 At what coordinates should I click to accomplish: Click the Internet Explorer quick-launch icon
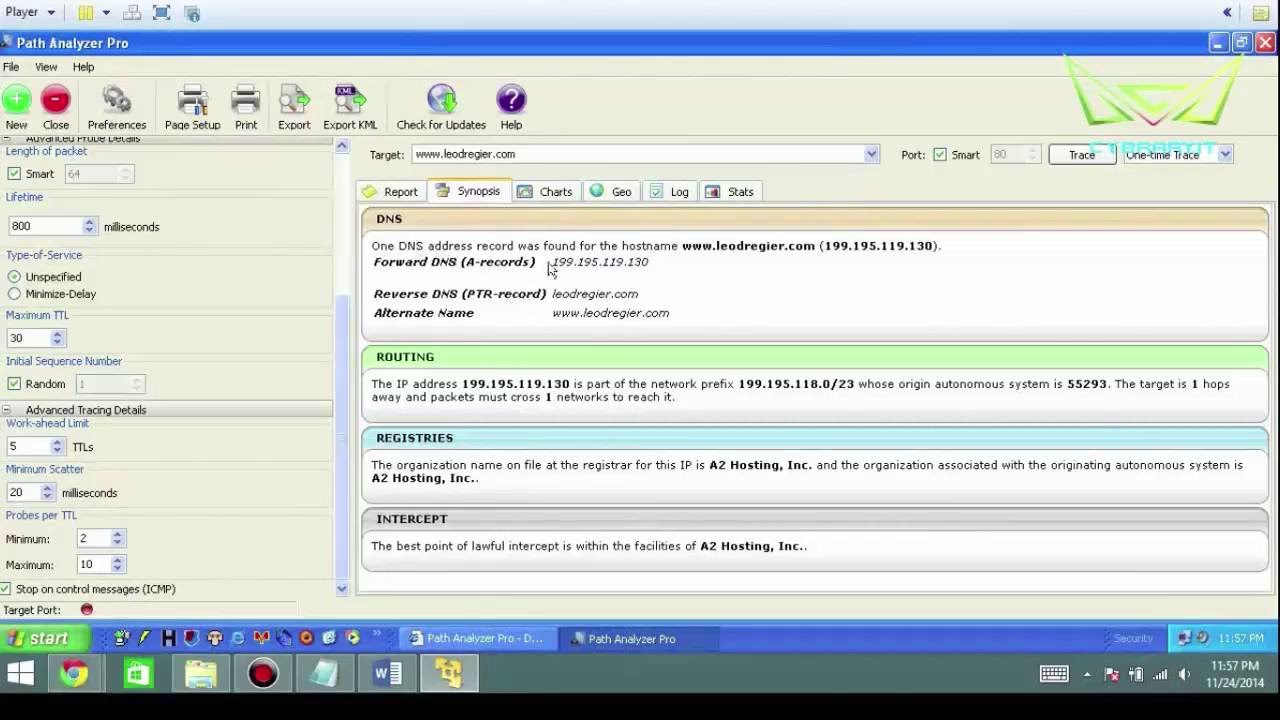238,638
